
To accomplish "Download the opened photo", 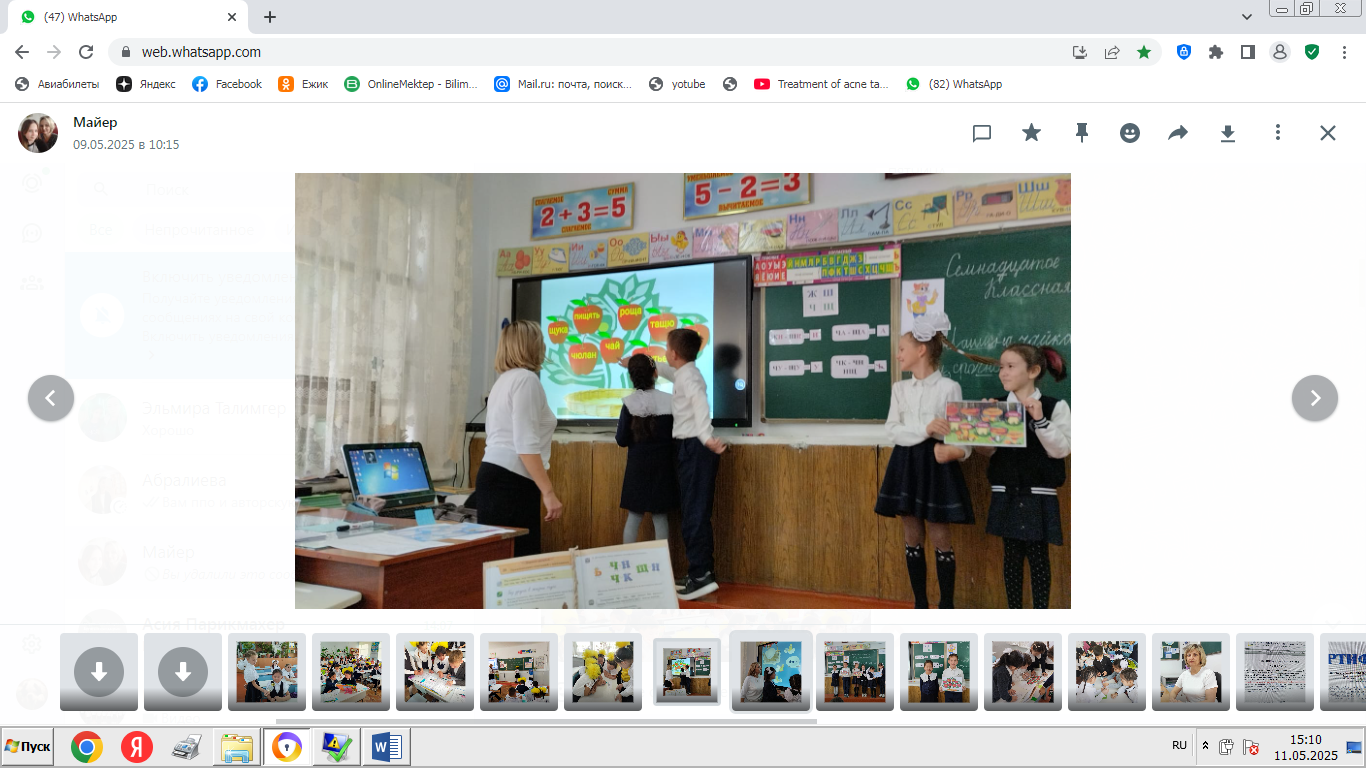I will tap(1228, 133).
